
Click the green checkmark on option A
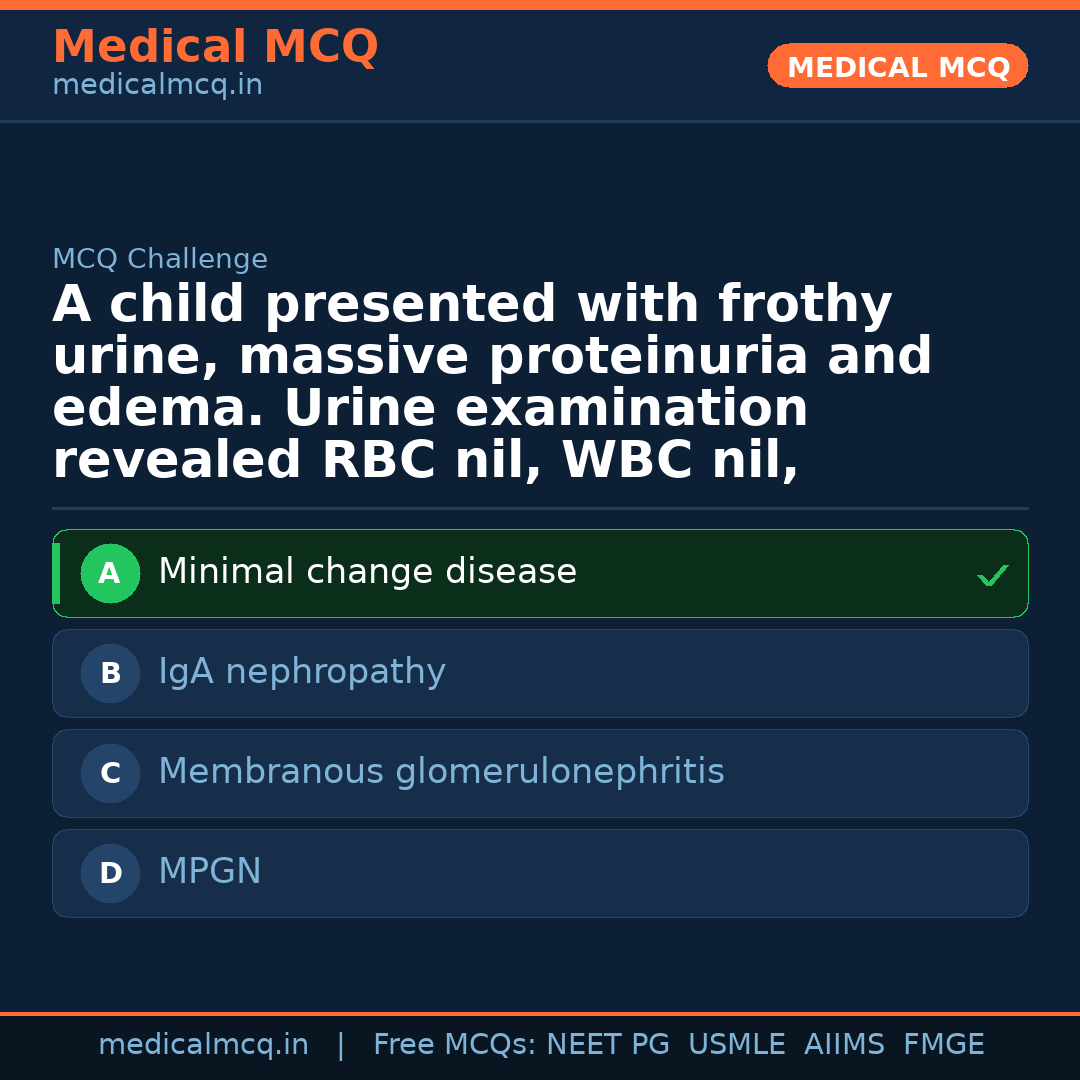click(992, 575)
